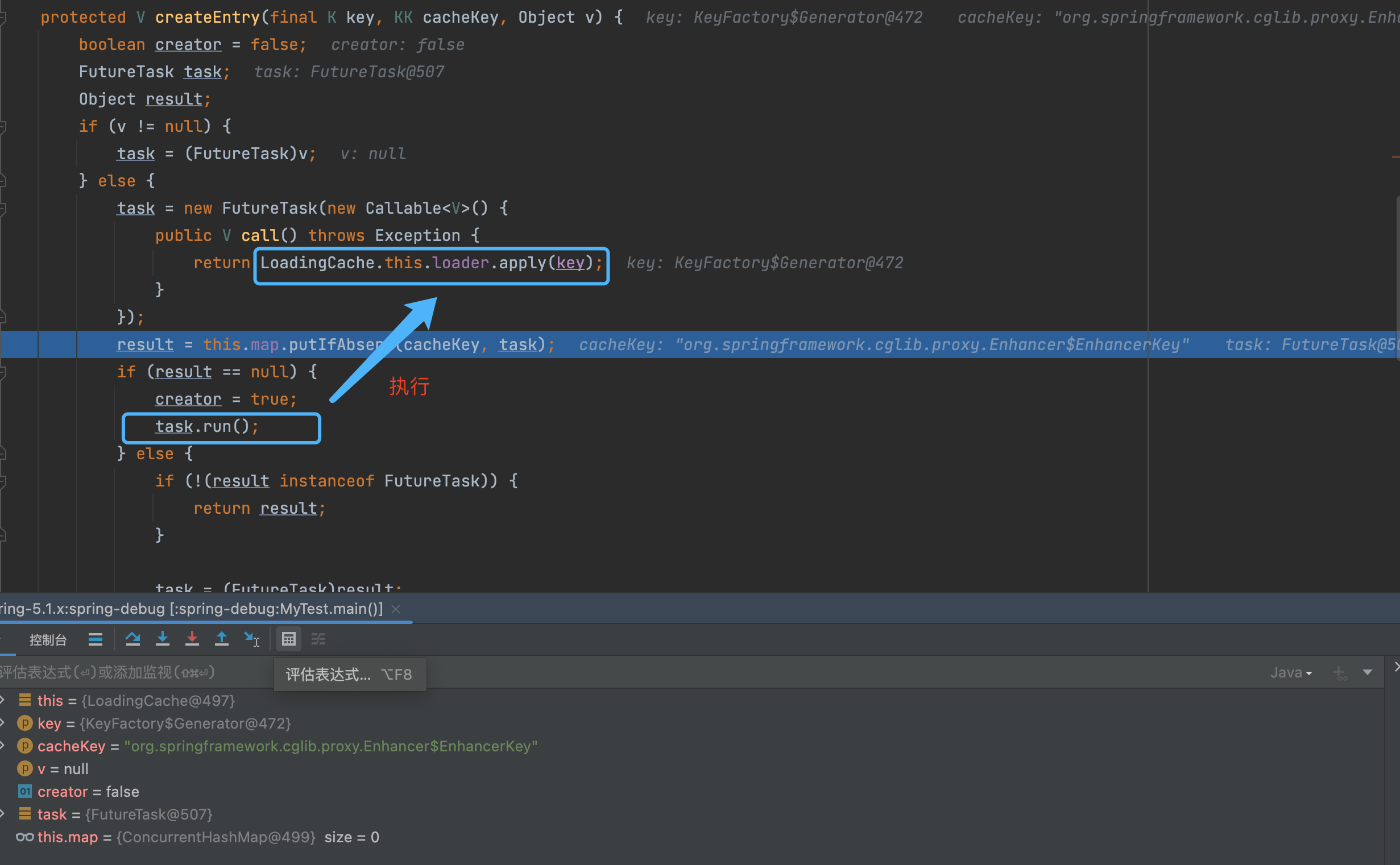Click the Run to Cursor icon

252,638
